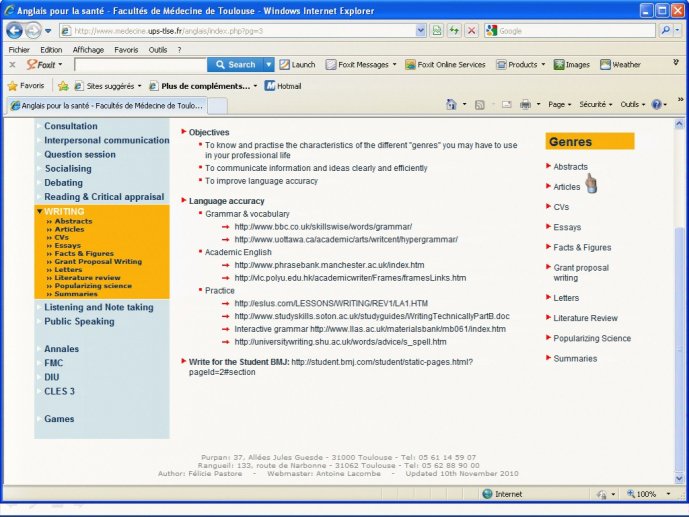Open the Sécurité command bar menu
This screenshot has width=689, height=517.
click(x=595, y=105)
